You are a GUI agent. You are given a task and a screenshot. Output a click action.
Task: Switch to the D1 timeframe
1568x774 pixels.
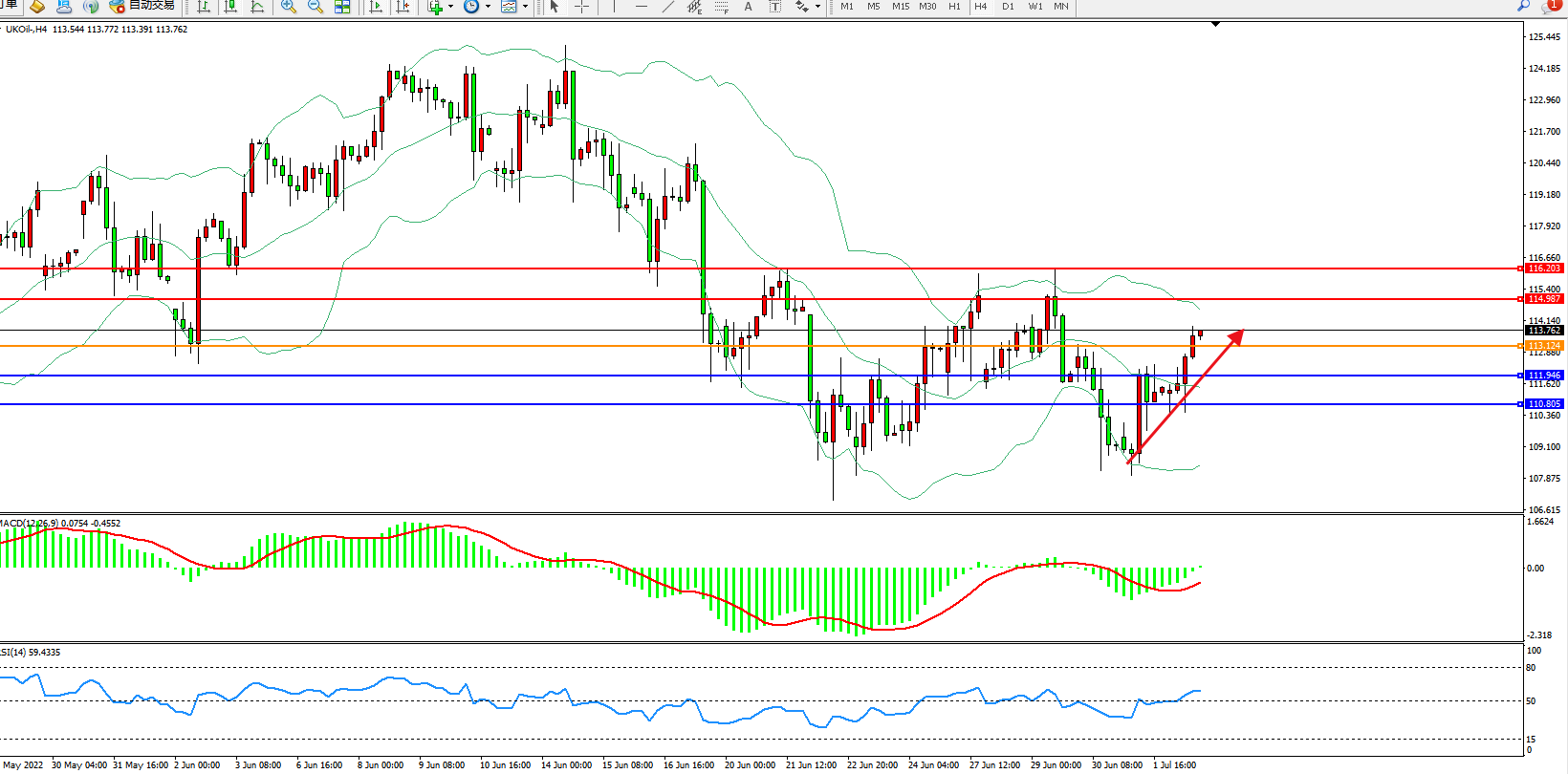(x=1008, y=7)
